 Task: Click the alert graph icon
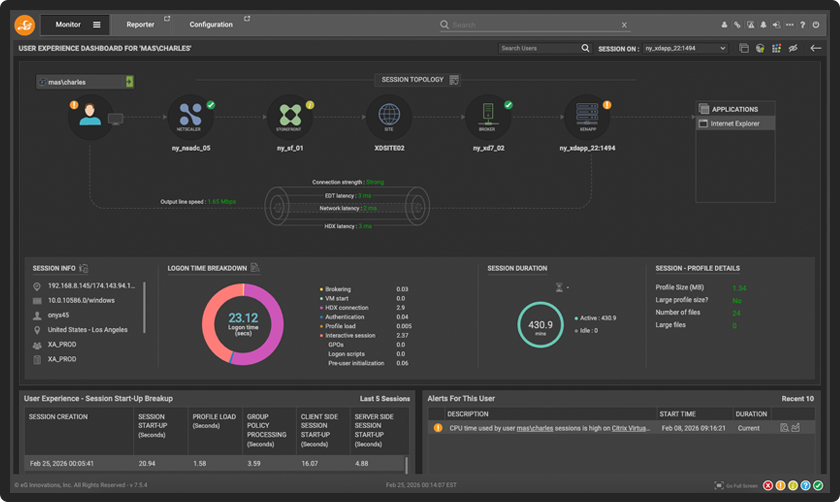click(796, 428)
